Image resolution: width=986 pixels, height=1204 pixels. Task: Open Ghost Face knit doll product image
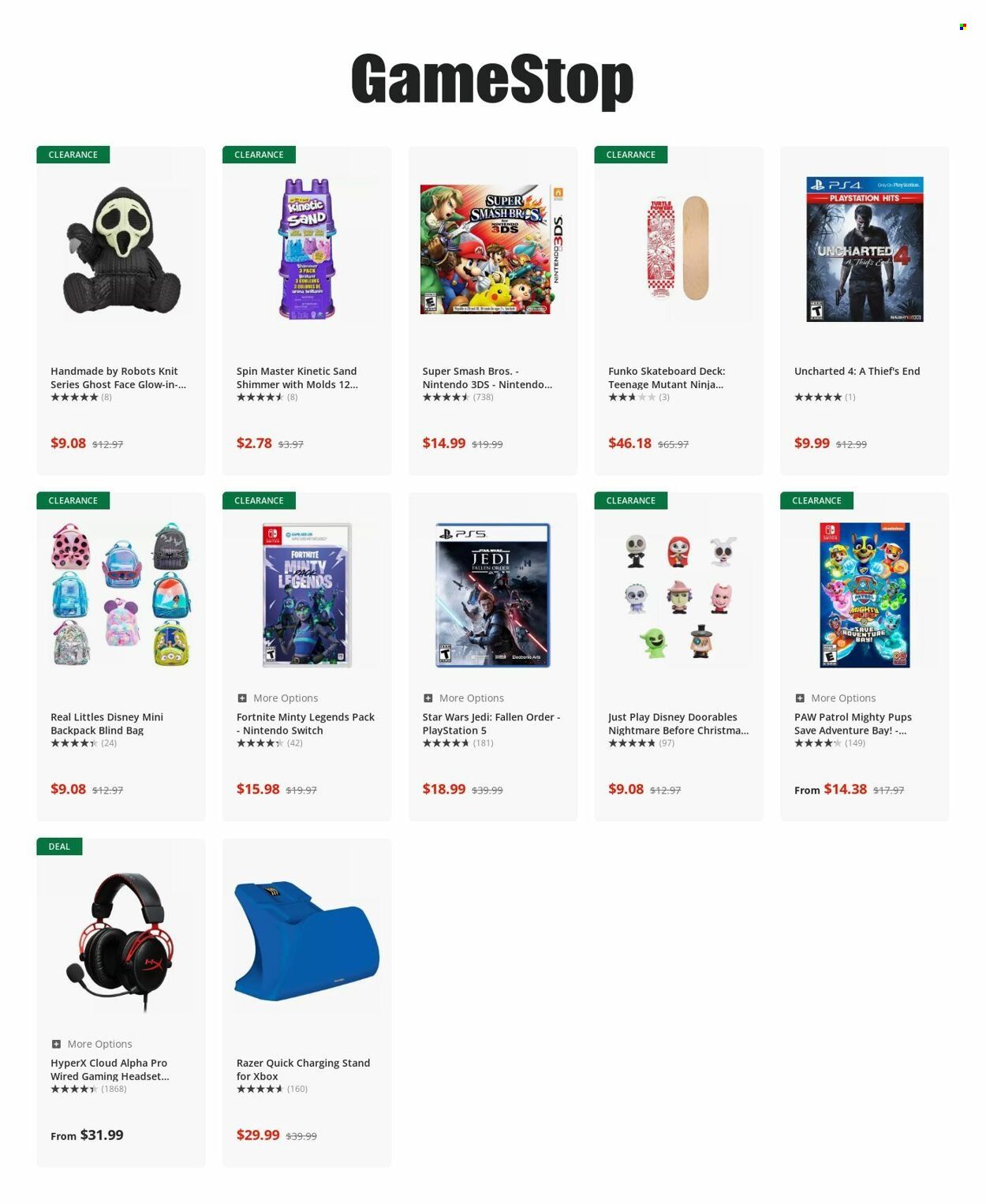tap(121, 250)
